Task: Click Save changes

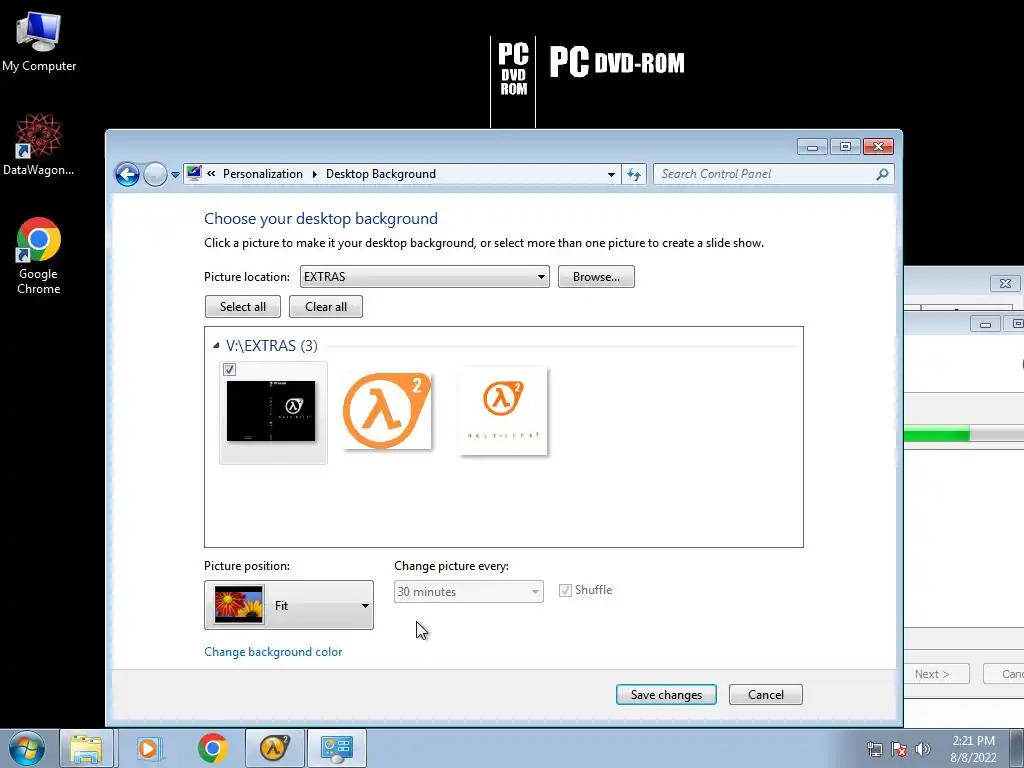Action: pos(666,694)
